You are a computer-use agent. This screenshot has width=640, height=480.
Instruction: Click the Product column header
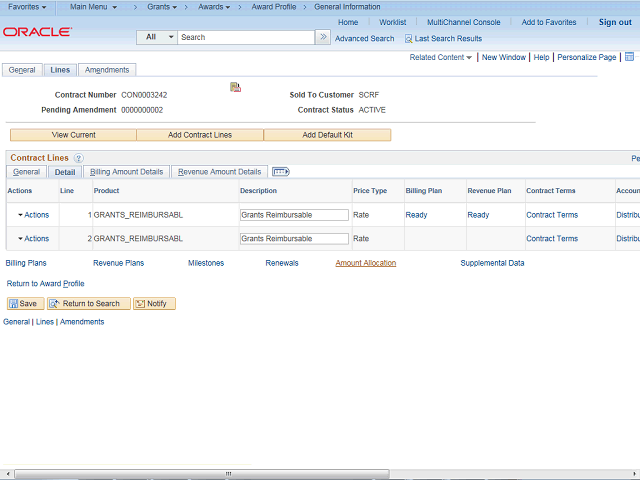click(x=106, y=191)
